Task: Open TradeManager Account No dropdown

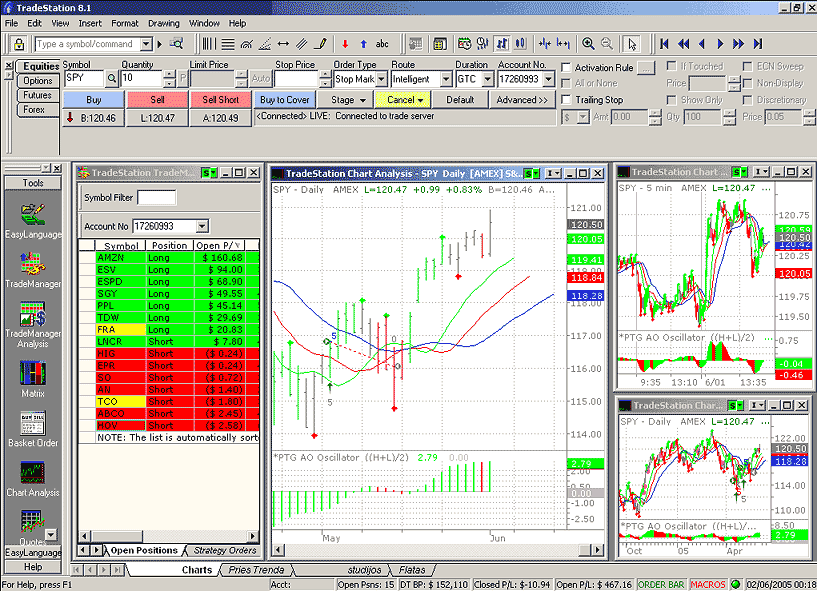Action: pos(202,226)
